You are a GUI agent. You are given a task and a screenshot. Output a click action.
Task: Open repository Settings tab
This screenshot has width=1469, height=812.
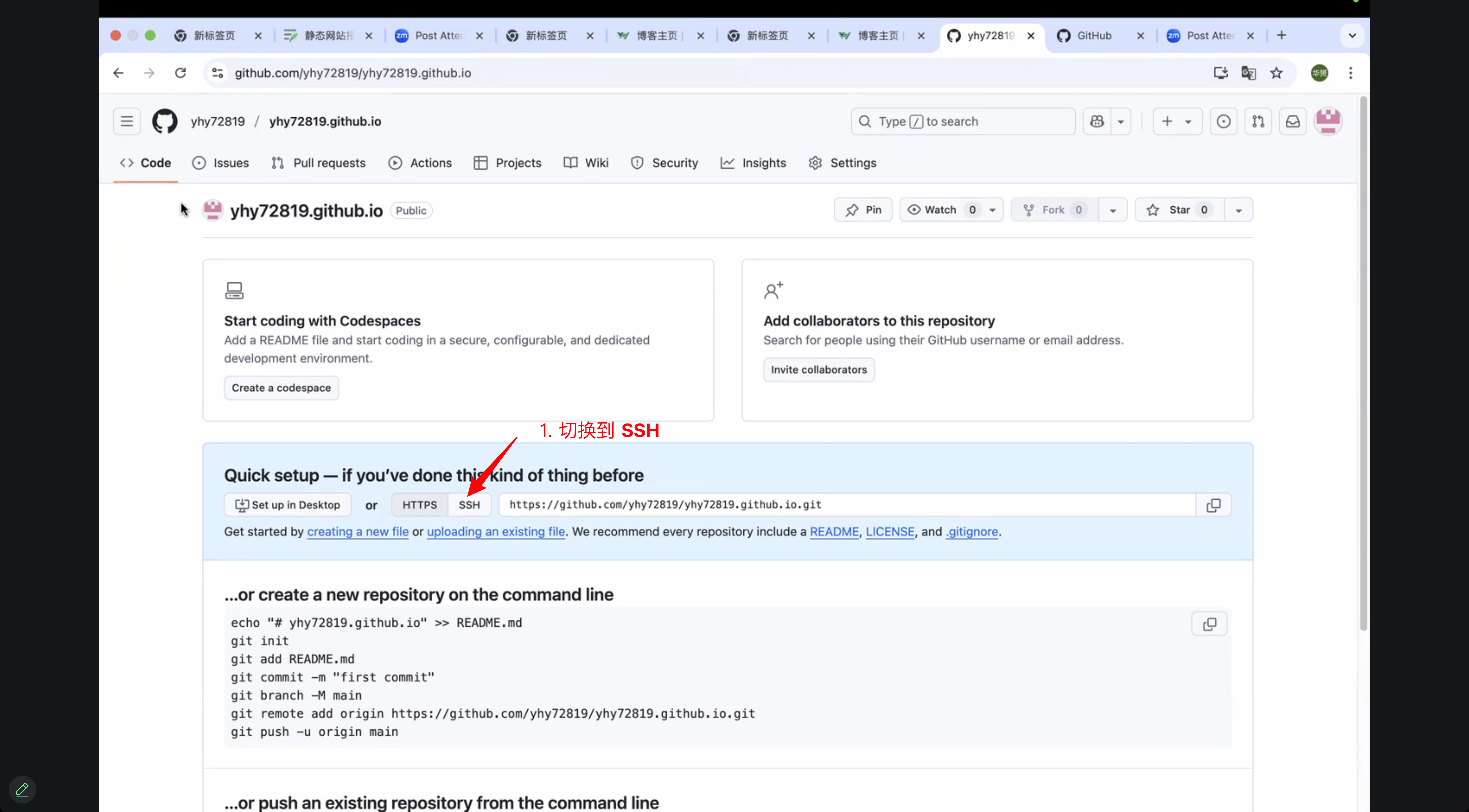[842, 163]
